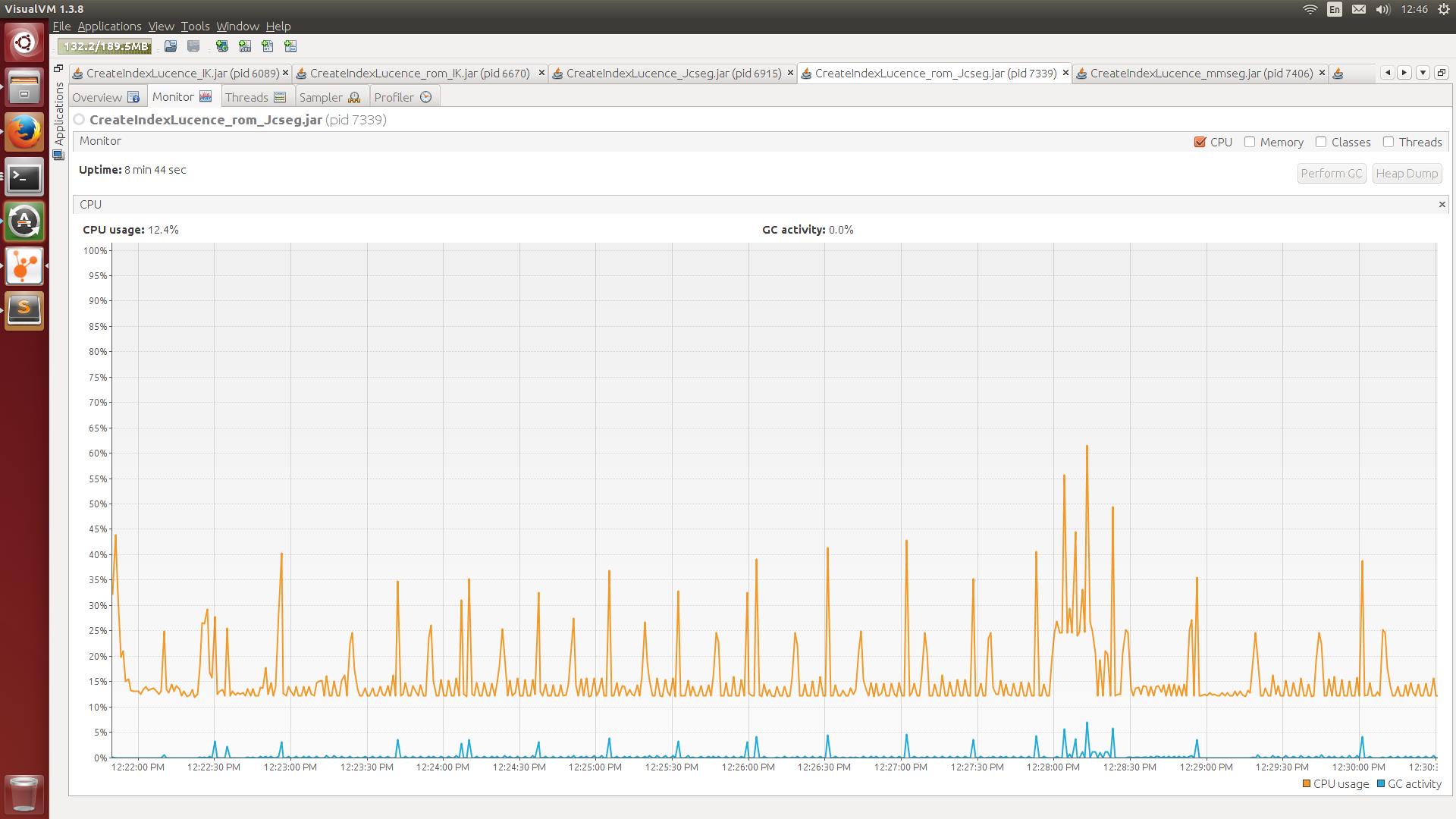
Task: Open the document list dropdown arrow
Action: point(1423,73)
